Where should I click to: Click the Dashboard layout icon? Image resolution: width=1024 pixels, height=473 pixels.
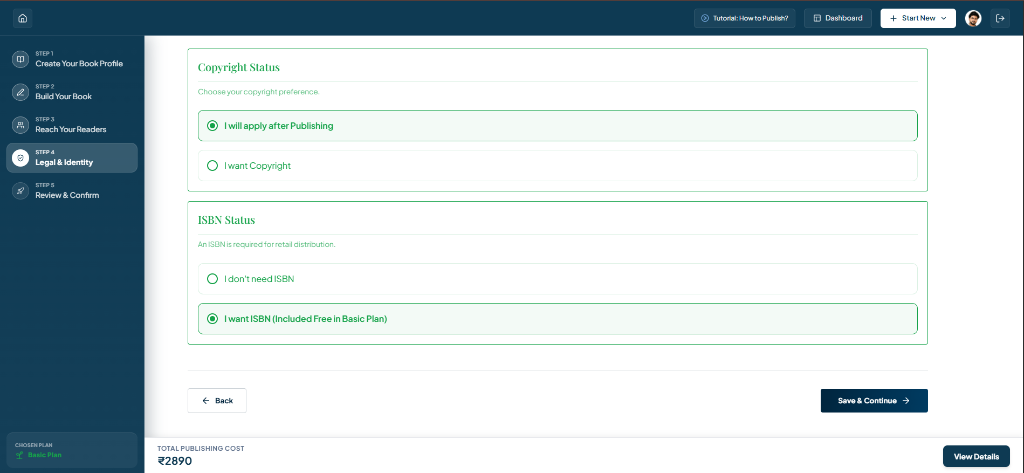817,18
